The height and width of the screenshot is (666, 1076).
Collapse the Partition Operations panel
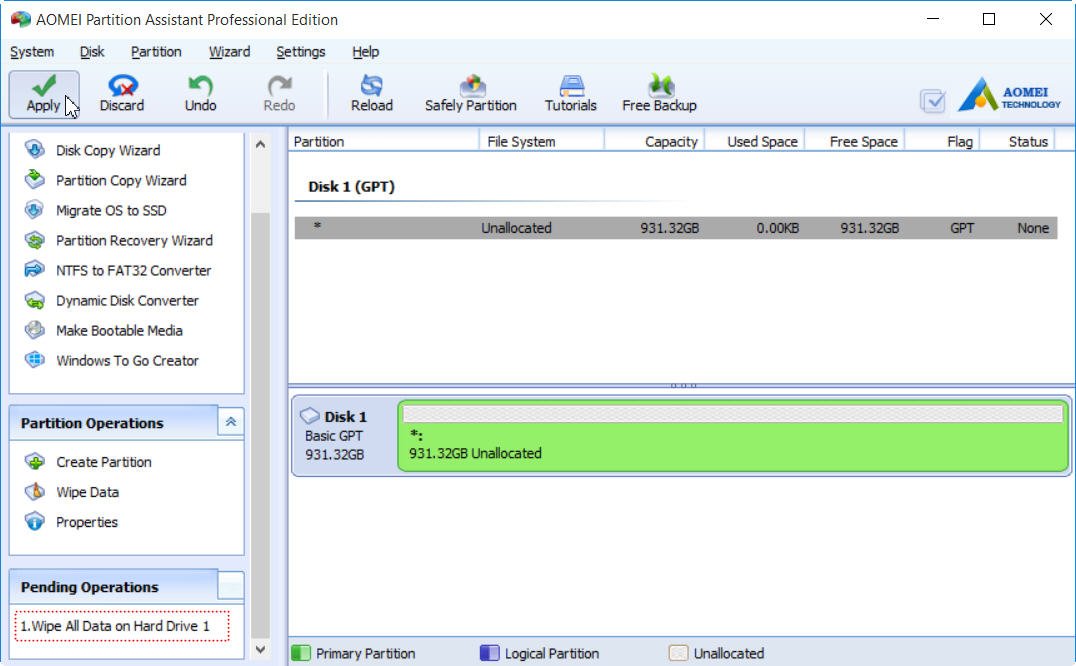(x=231, y=422)
